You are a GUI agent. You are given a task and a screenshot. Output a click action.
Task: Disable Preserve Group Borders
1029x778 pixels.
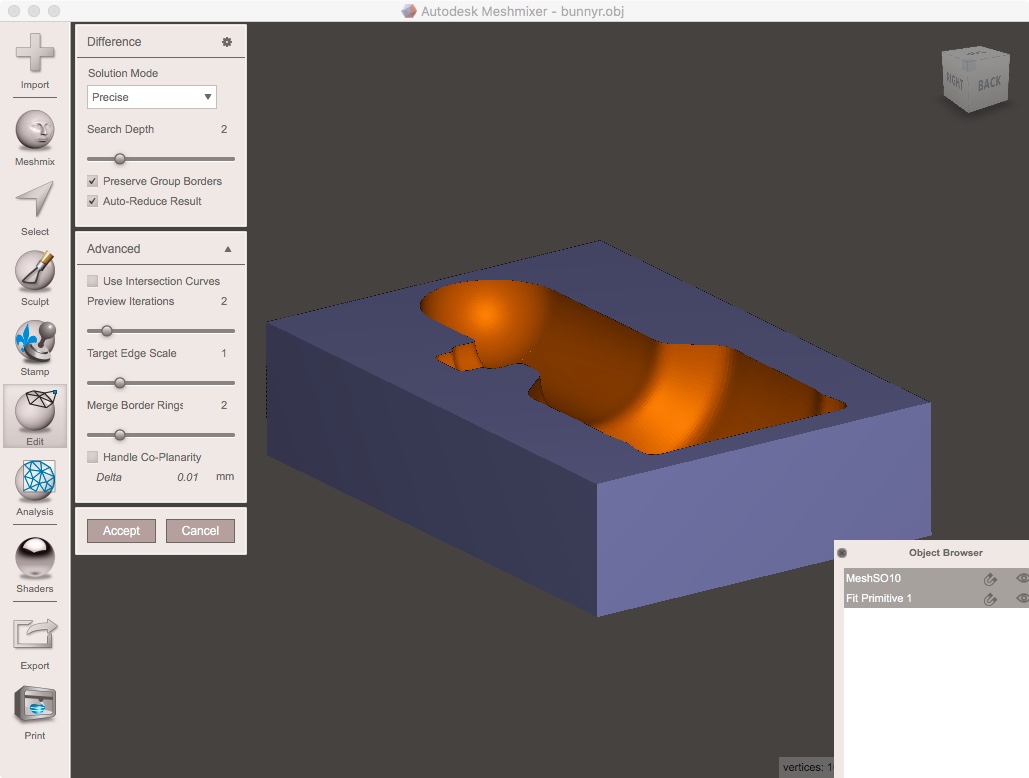92,181
